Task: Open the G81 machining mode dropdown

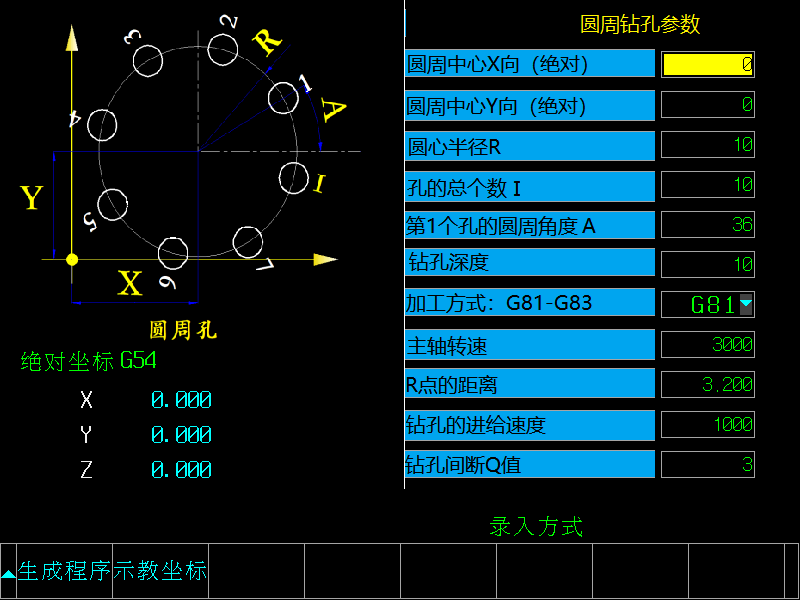Action: pyautogui.click(x=745, y=304)
